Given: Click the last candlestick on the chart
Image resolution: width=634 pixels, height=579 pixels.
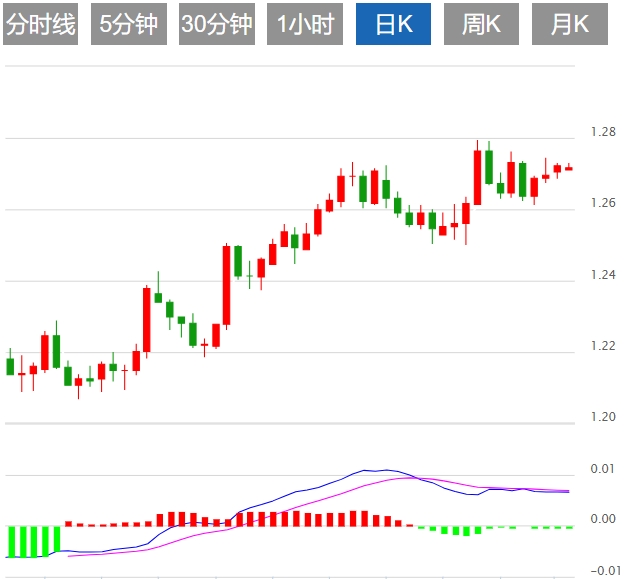Looking at the screenshot, I should click(569, 168).
